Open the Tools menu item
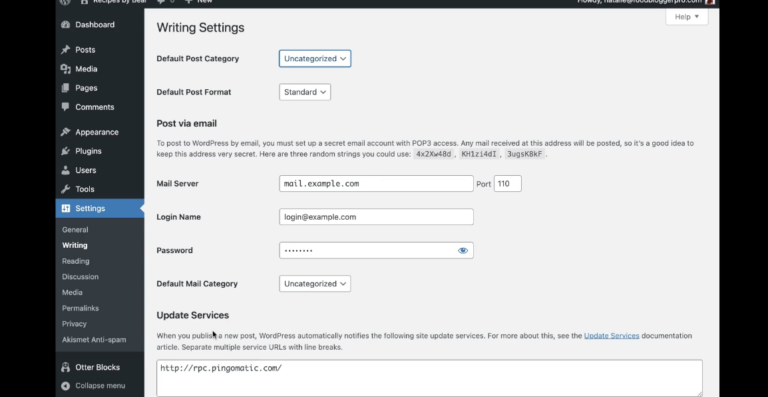 [x=85, y=189]
